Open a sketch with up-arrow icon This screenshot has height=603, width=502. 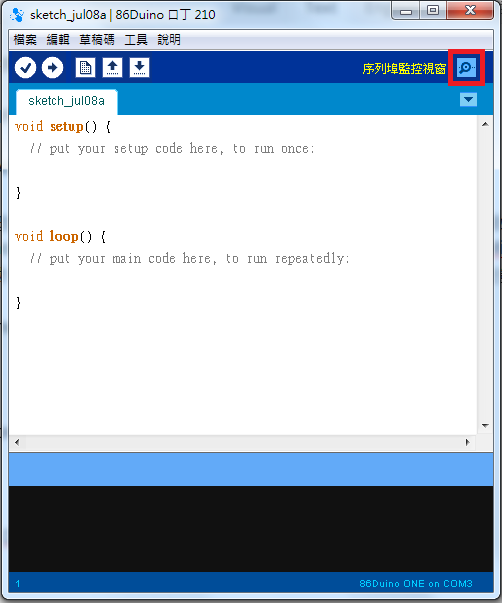click(112, 68)
